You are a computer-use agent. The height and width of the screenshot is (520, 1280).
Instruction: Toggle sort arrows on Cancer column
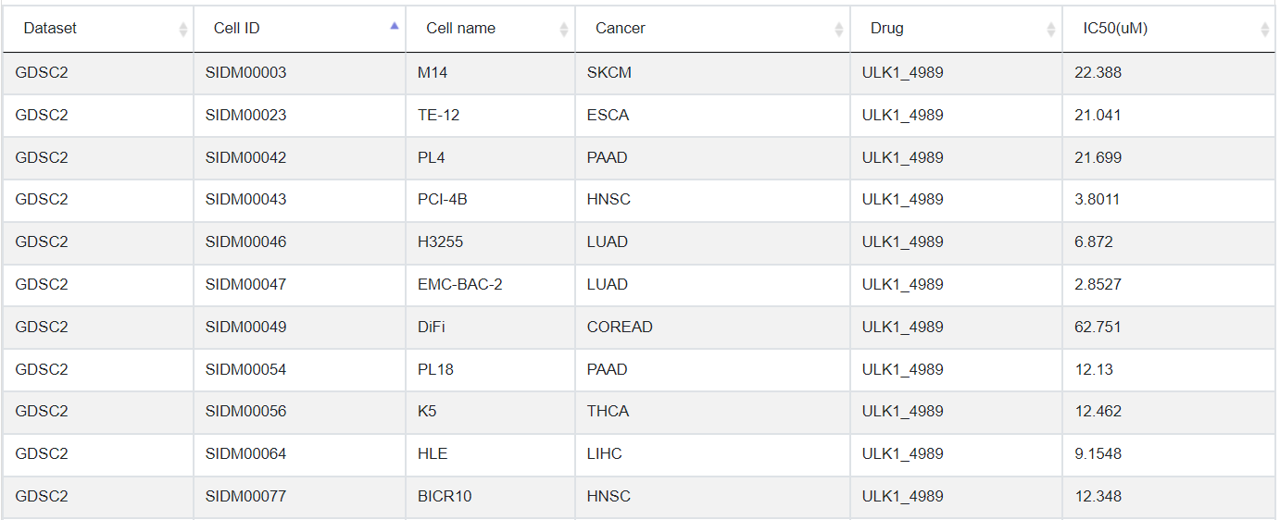[x=839, y=30]
